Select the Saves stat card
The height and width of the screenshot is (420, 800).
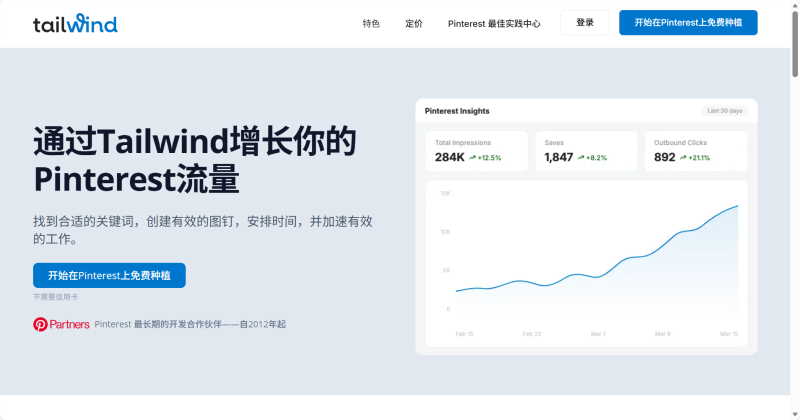tap(586, 151)
